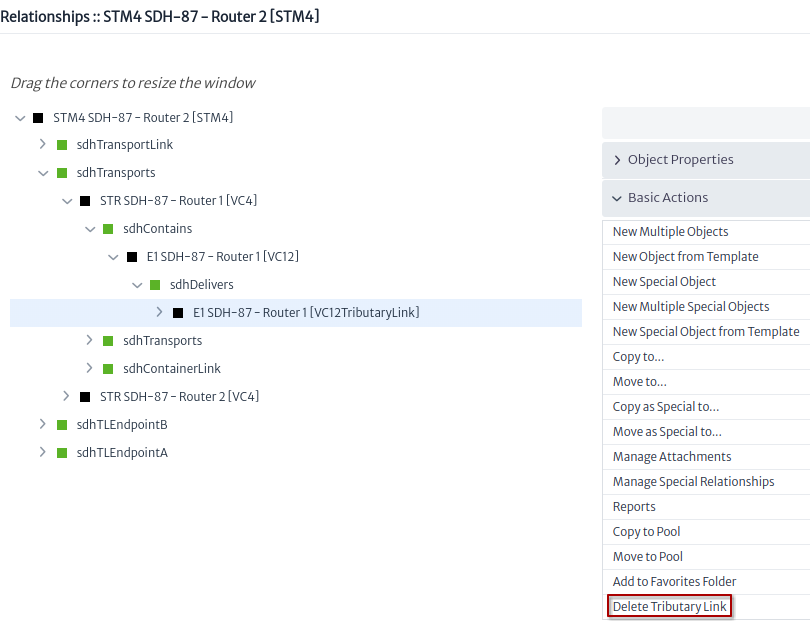Screen dimensions: 810x623
Task: Expand the sdhTLEndpointB node
Action: point(43,424)
